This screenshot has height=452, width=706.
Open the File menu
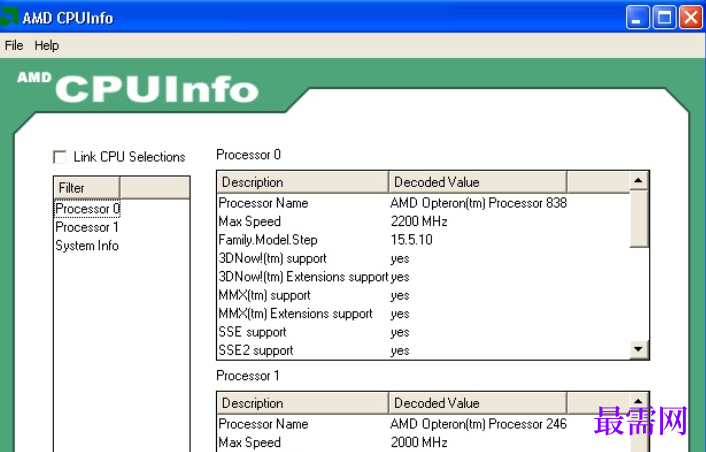coord(14,45)
